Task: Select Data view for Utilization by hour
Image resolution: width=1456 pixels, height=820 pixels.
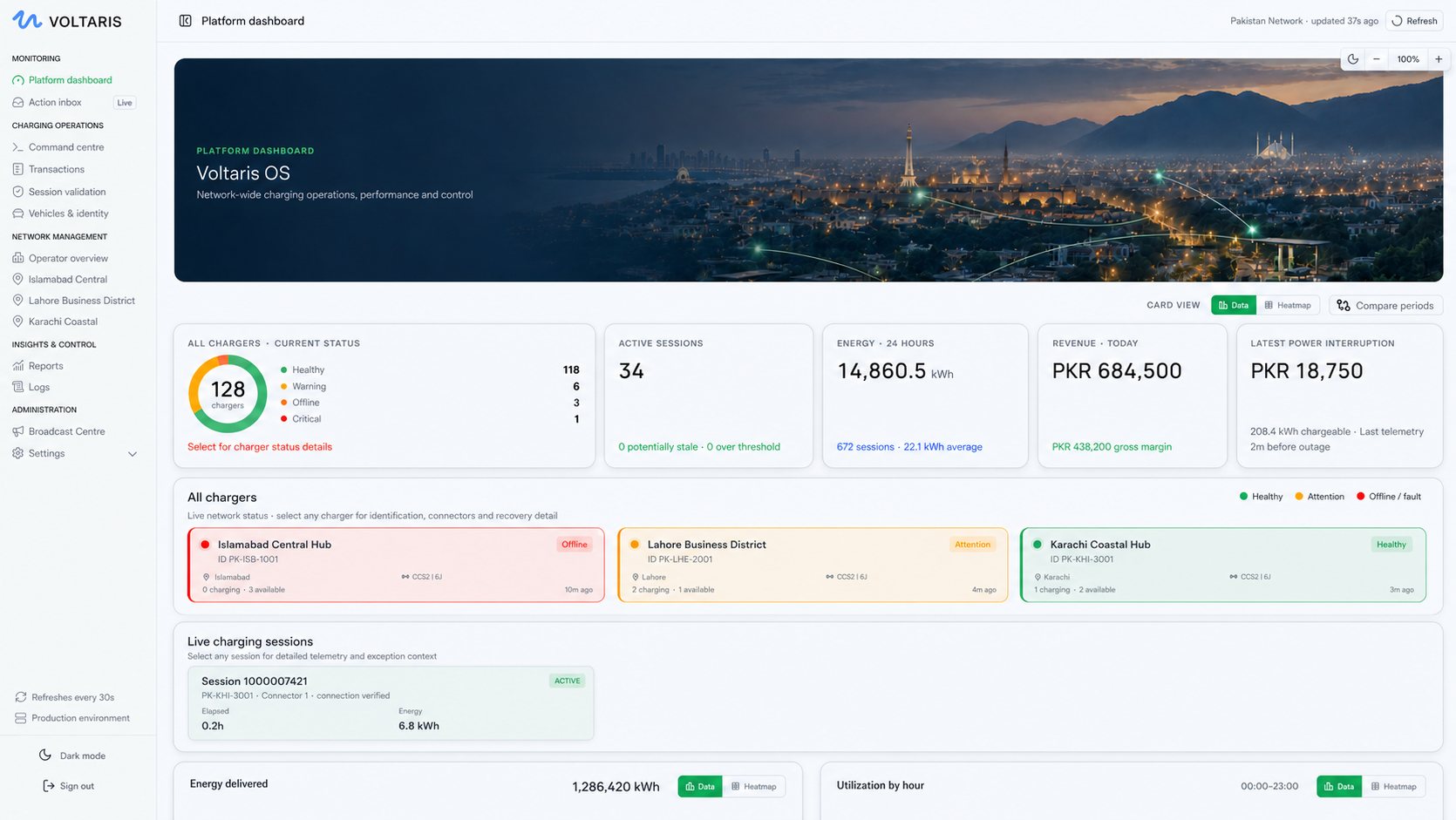Action: 1339,786
